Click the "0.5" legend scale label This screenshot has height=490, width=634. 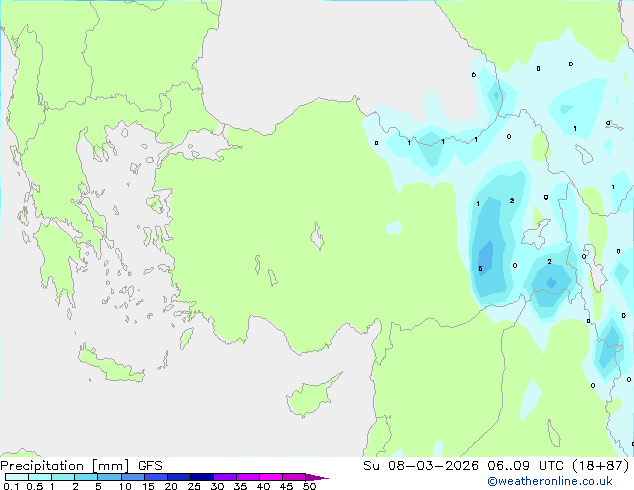[35, 486]
